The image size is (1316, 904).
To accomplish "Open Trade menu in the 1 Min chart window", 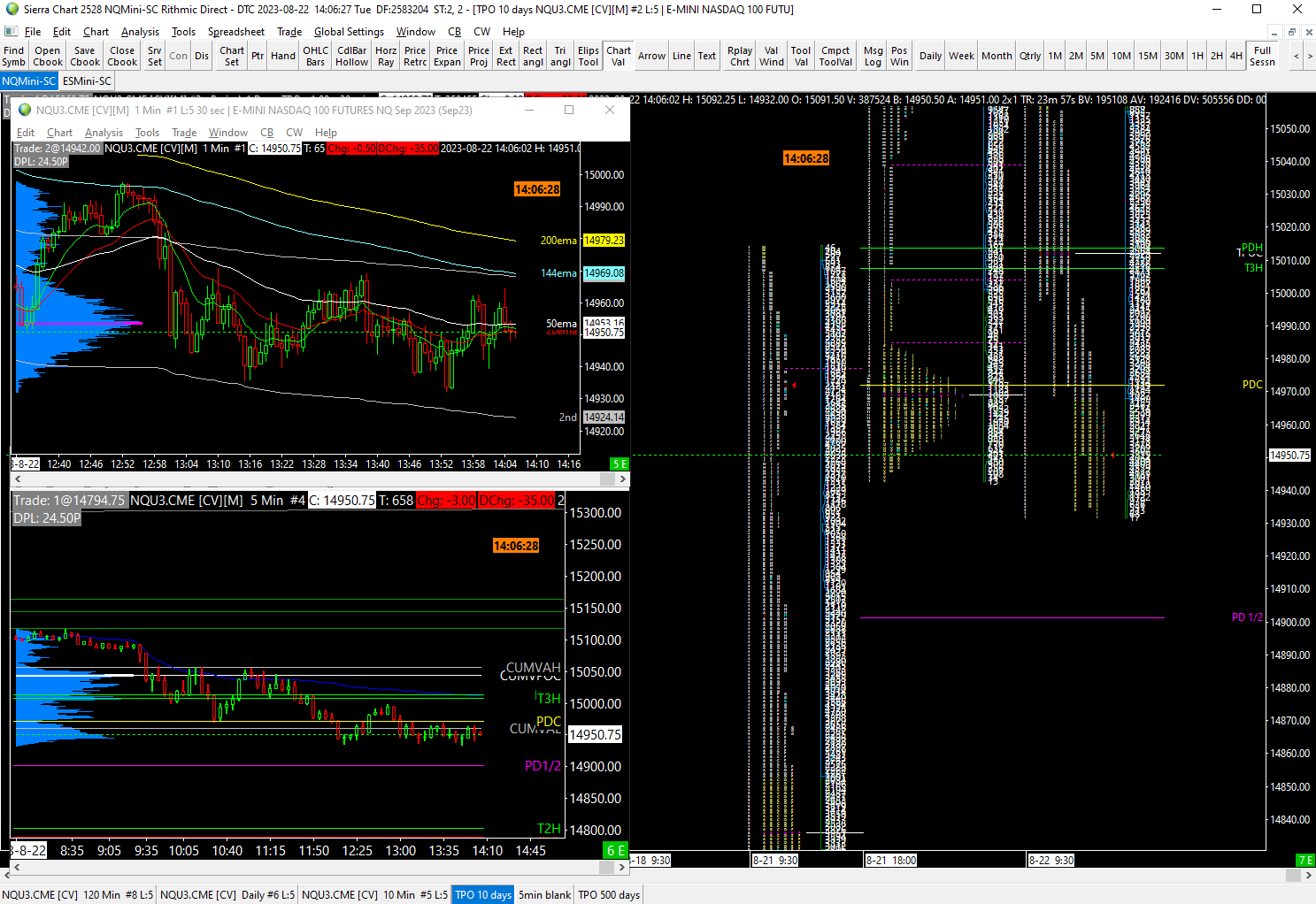I will [x=183, y=133].
